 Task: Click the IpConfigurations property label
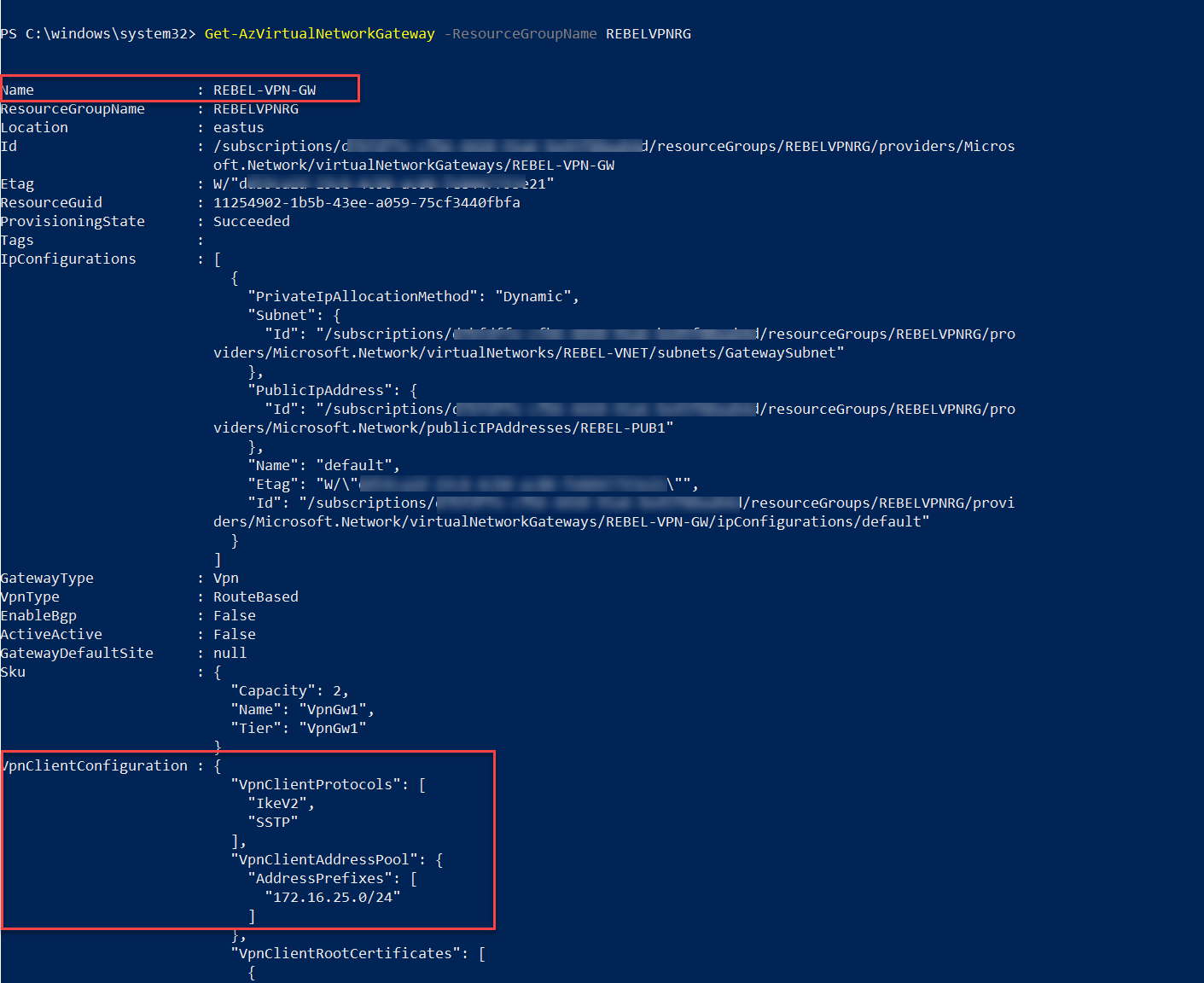pyautogui.click(x=68, y=259)
